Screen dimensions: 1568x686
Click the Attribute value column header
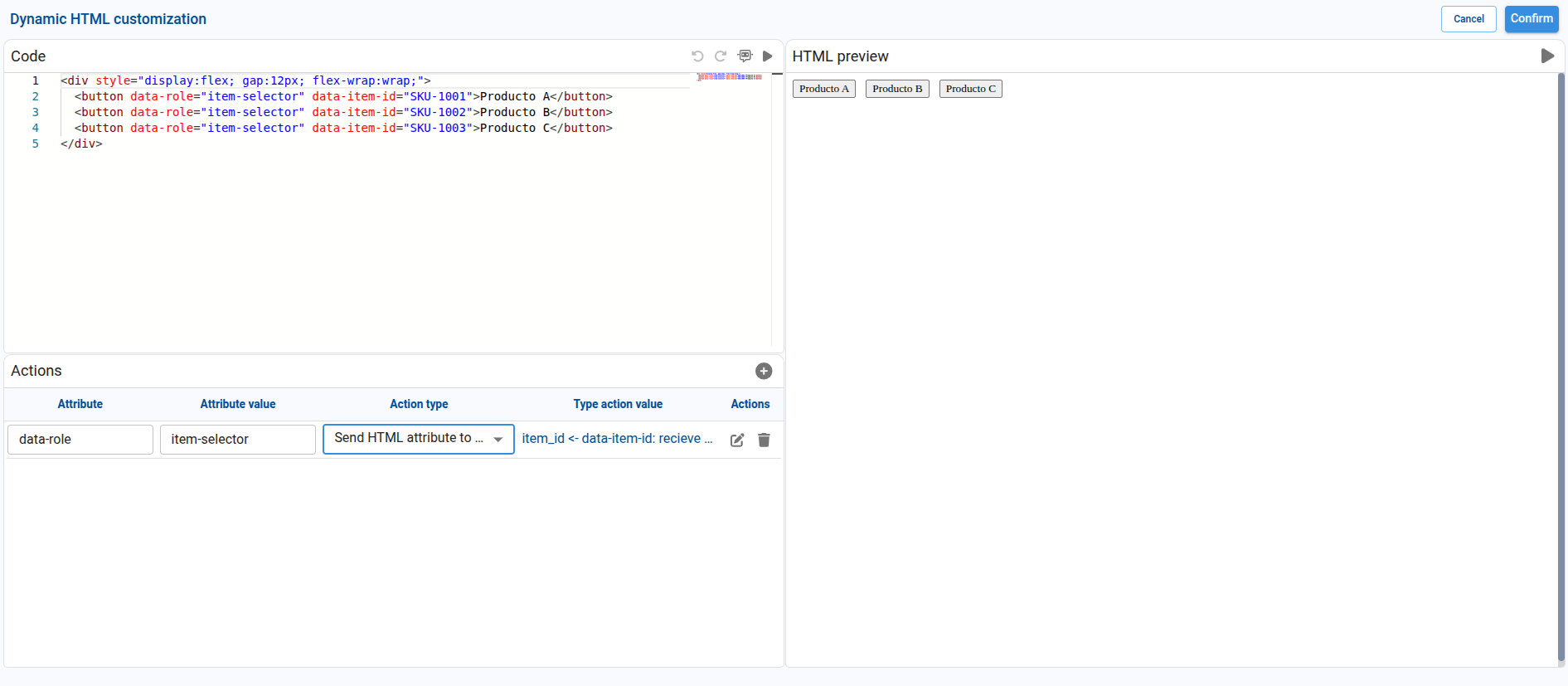tap(238, 404)
